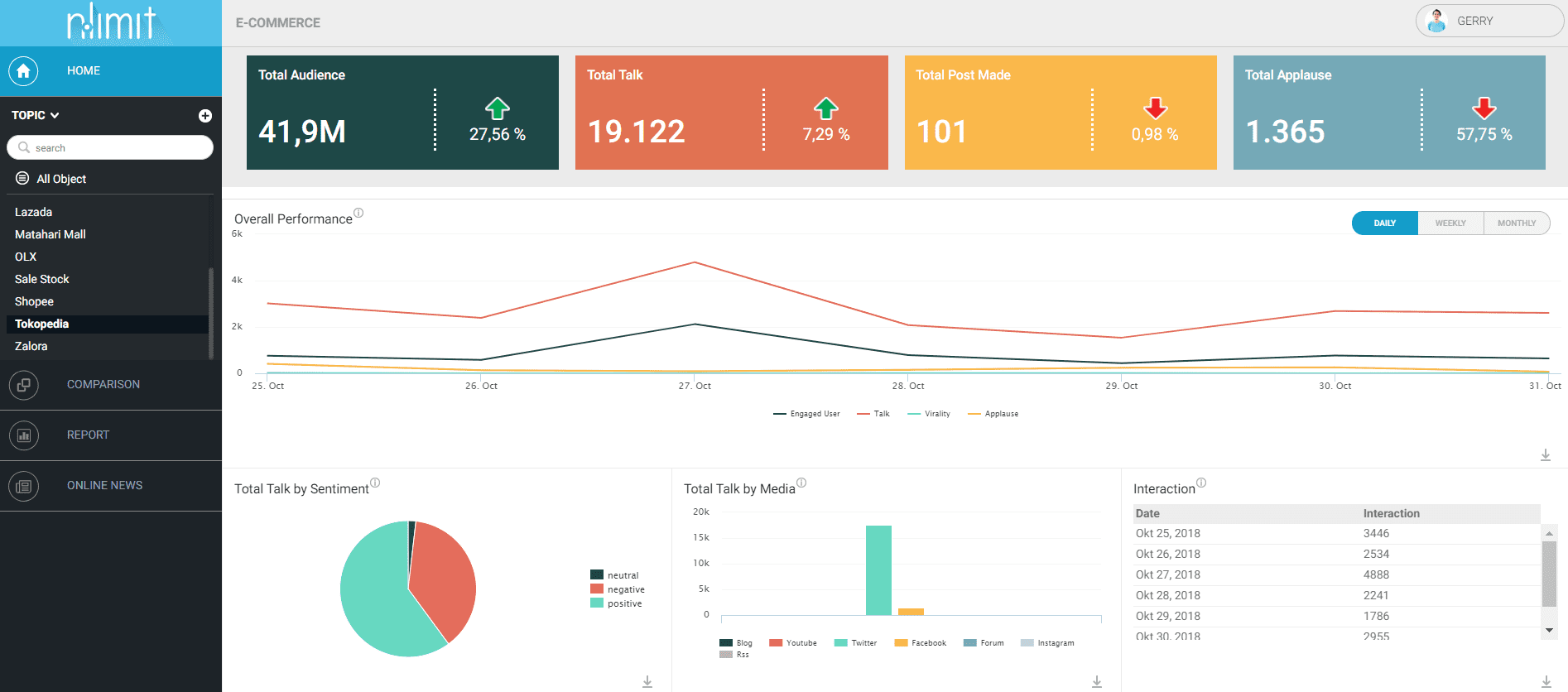1568x692 pixels.
Task: Click the red arrow in Total Post Made card
Action: click(1156, 108)
